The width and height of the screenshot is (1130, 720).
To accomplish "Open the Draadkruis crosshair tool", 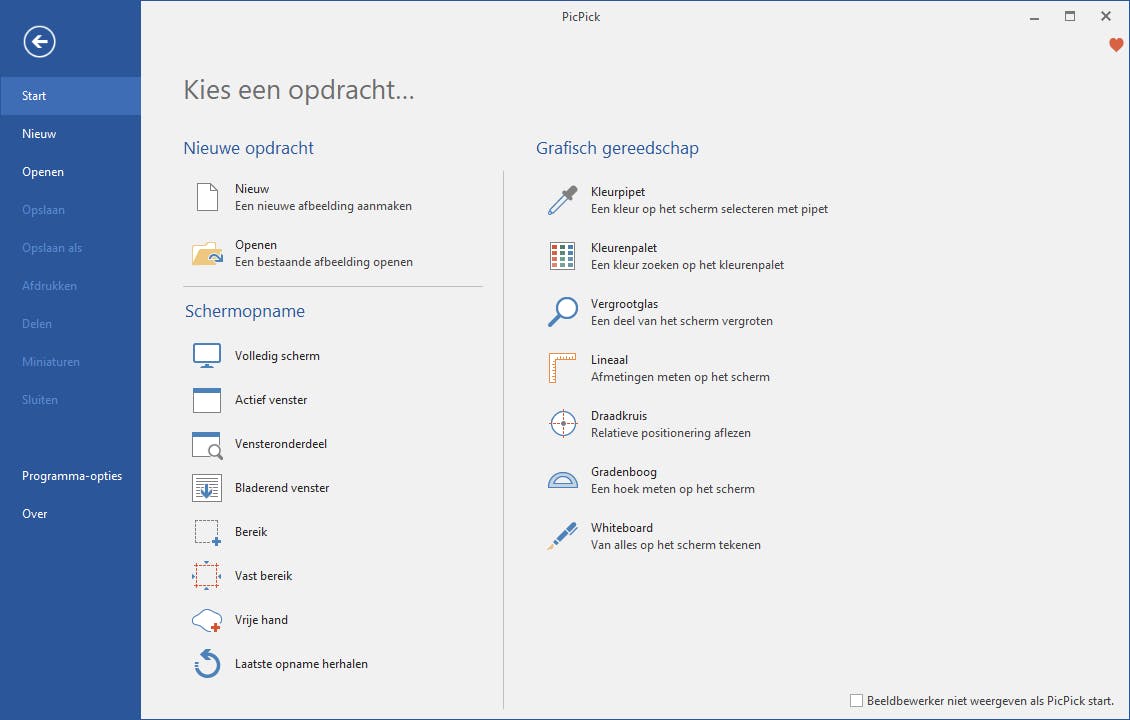I will tap(563, 424).
